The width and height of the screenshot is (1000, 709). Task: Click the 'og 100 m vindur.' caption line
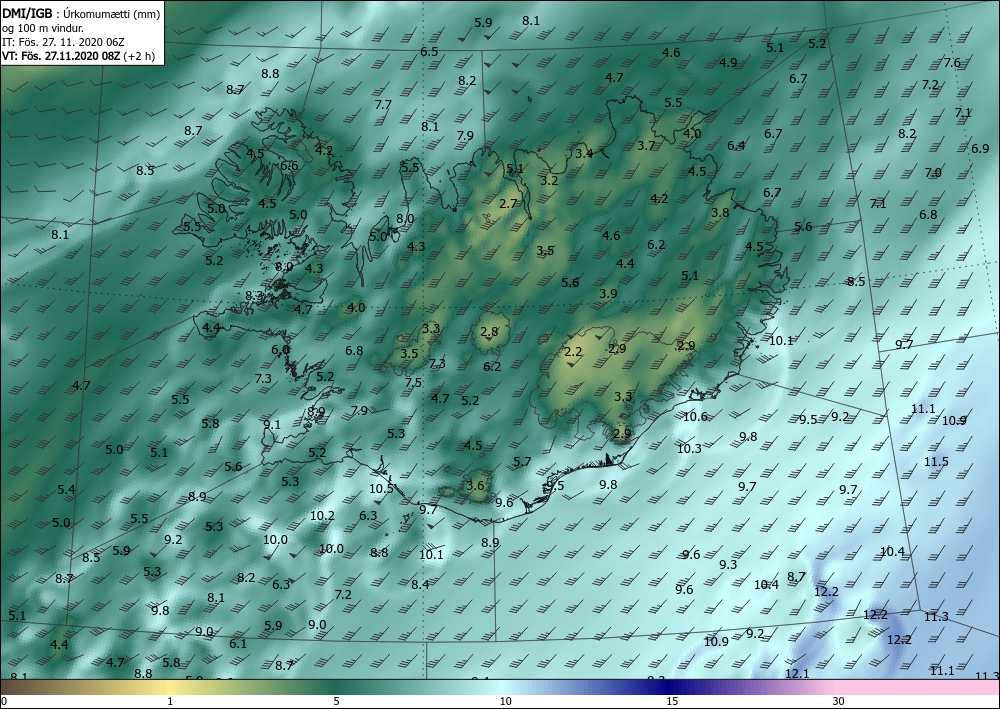click(x=43, y=28)
